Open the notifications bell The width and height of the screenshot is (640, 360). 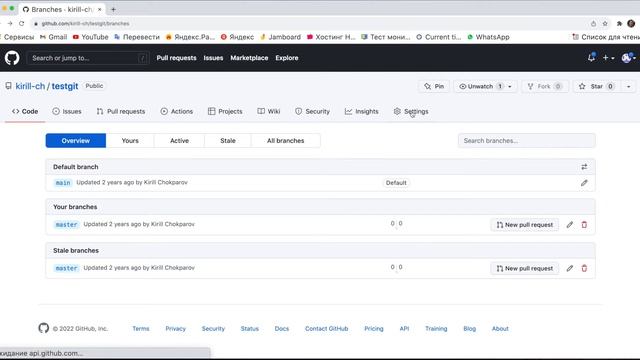tap(591, 58)
